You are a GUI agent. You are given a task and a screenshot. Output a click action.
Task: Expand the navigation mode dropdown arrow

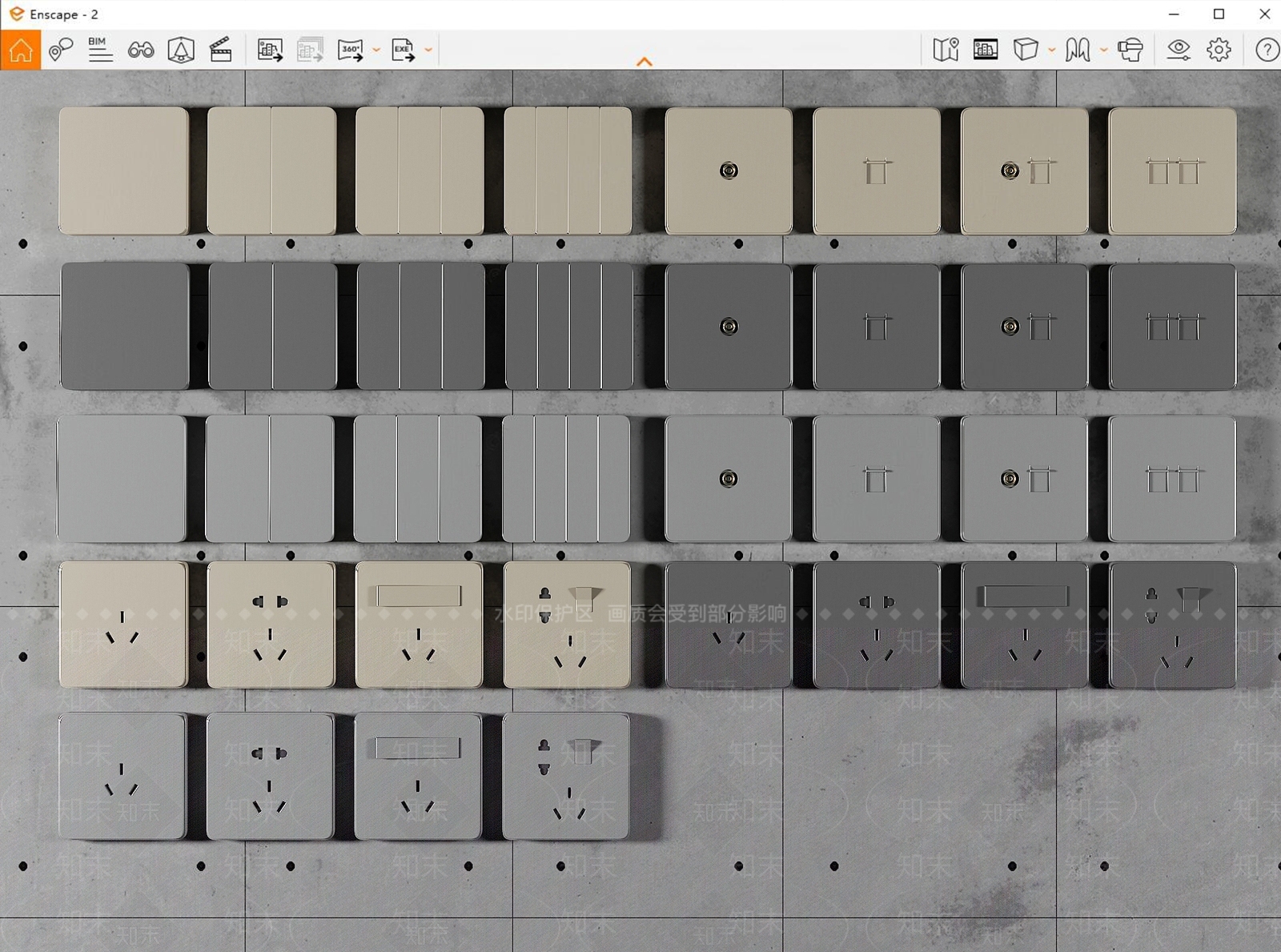[1103, 50]
